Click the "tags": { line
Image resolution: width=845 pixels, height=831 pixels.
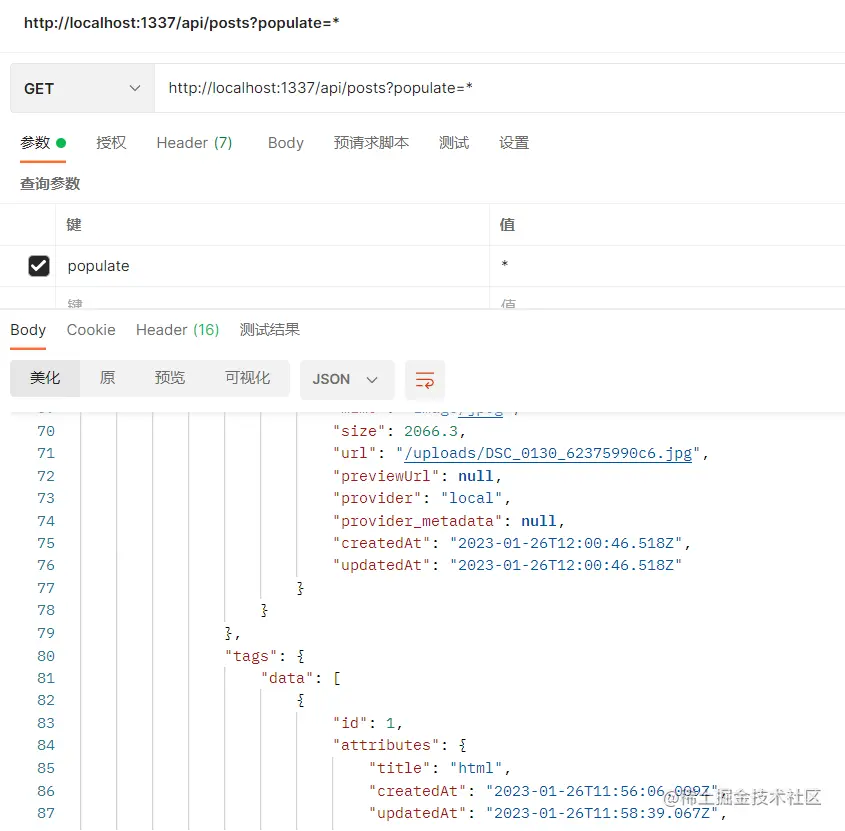tap(265, 656)
